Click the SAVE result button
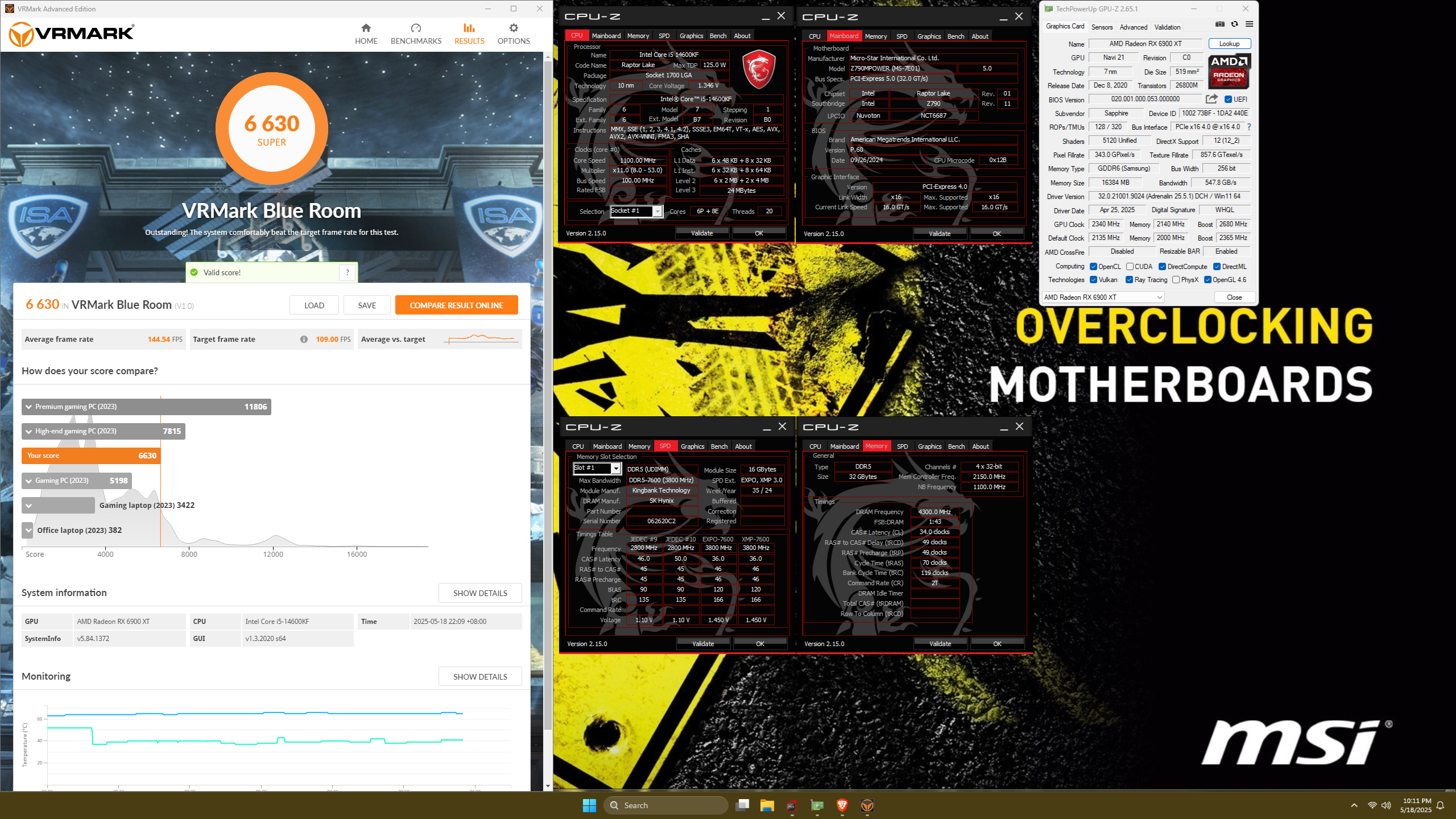Screen dimensions: 1456x819 [367, 305]
